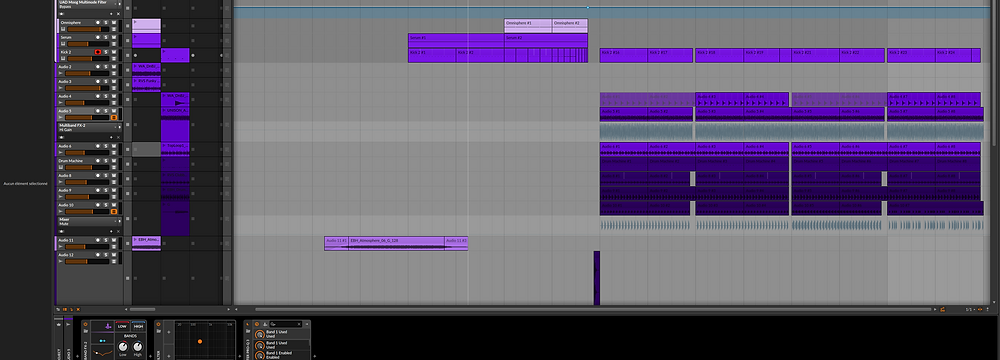Add a device after Multiband FX-2

151,356
